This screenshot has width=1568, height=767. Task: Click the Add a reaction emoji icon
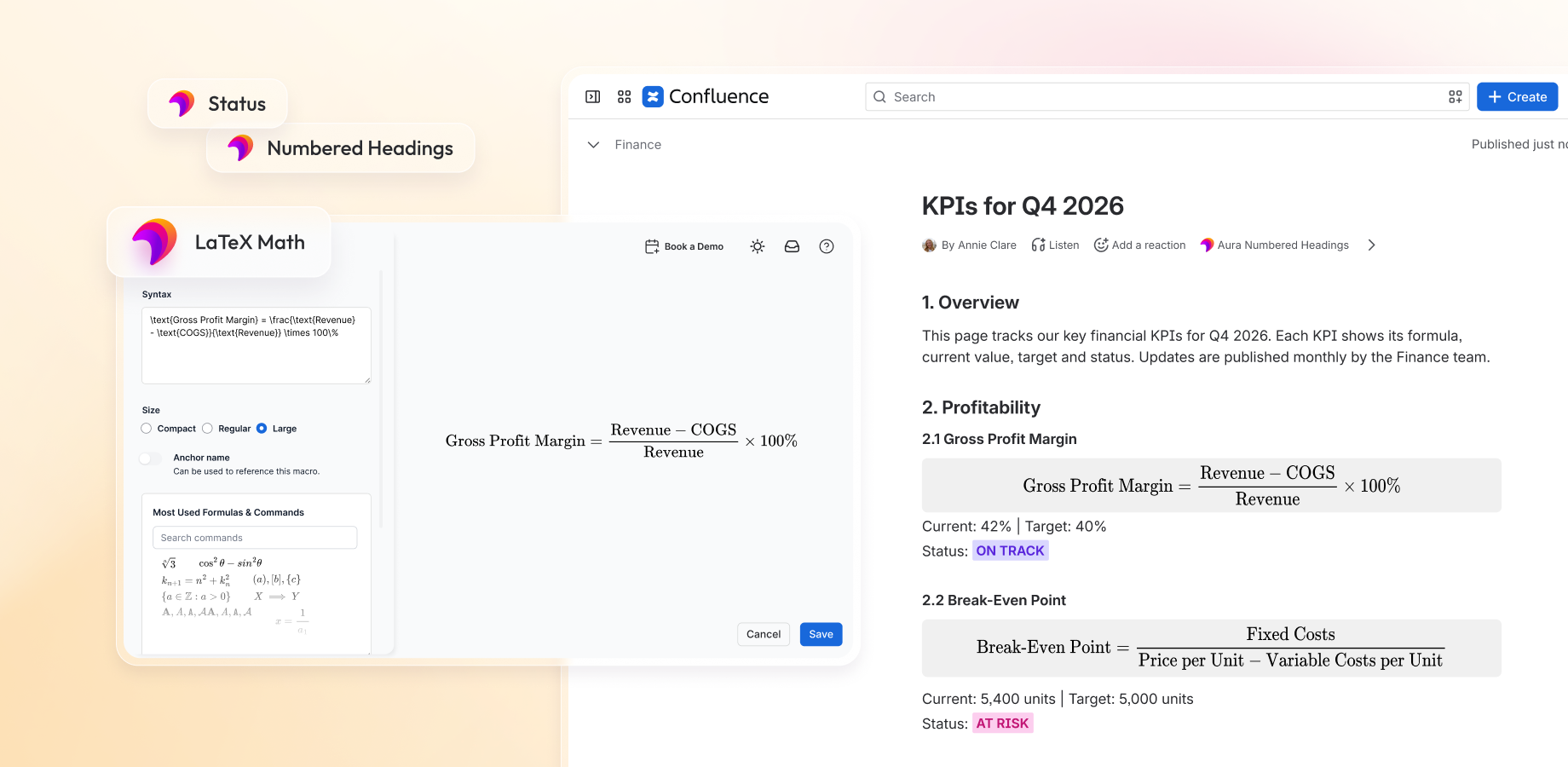1101,245
